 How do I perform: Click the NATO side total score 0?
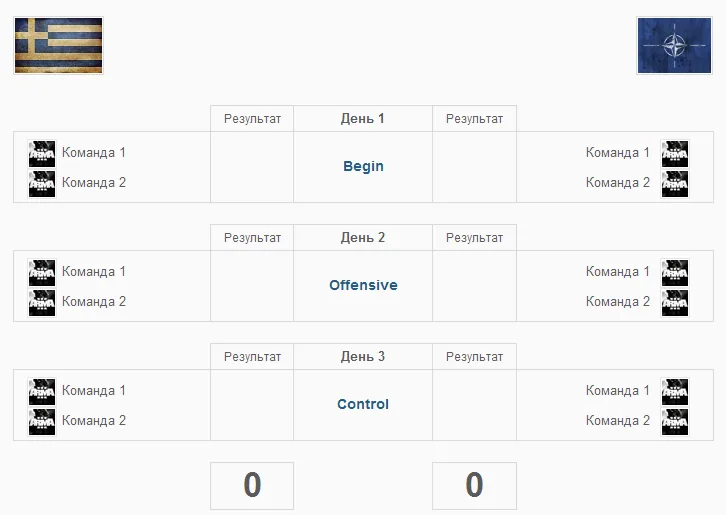coord(474,485)
